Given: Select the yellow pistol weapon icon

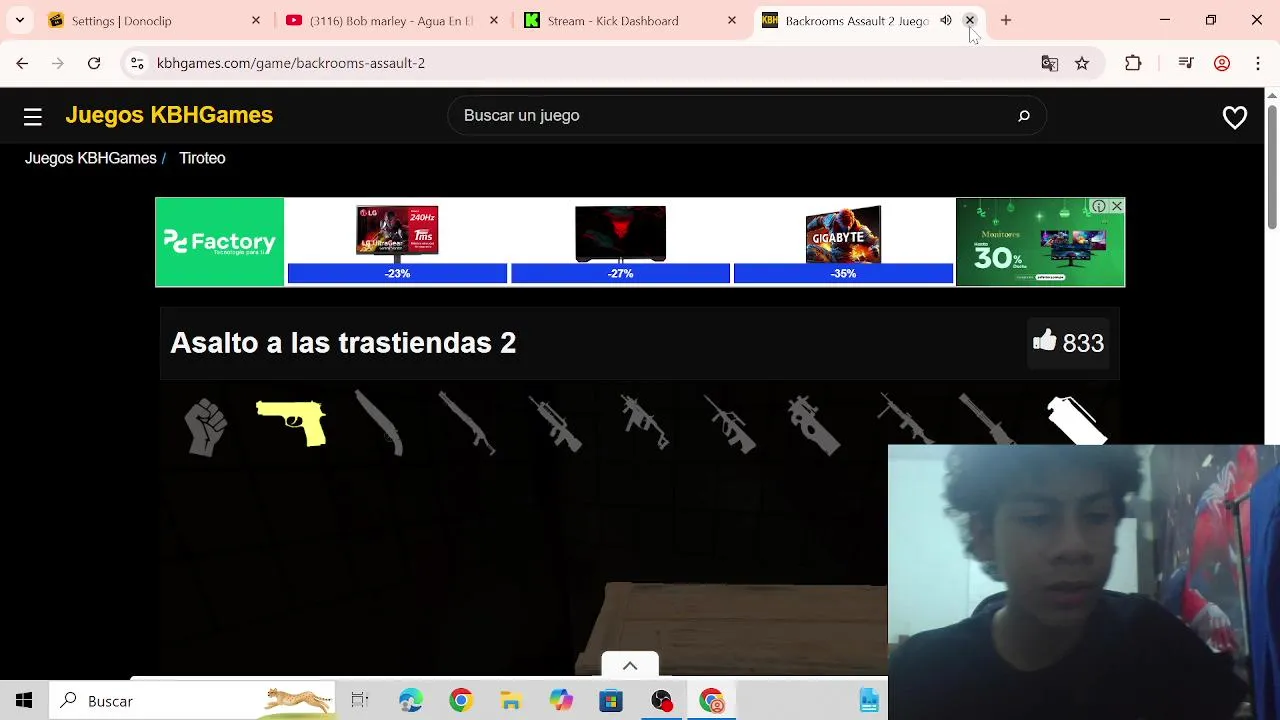Looking at the screenshot, I should tap(291, 423).
